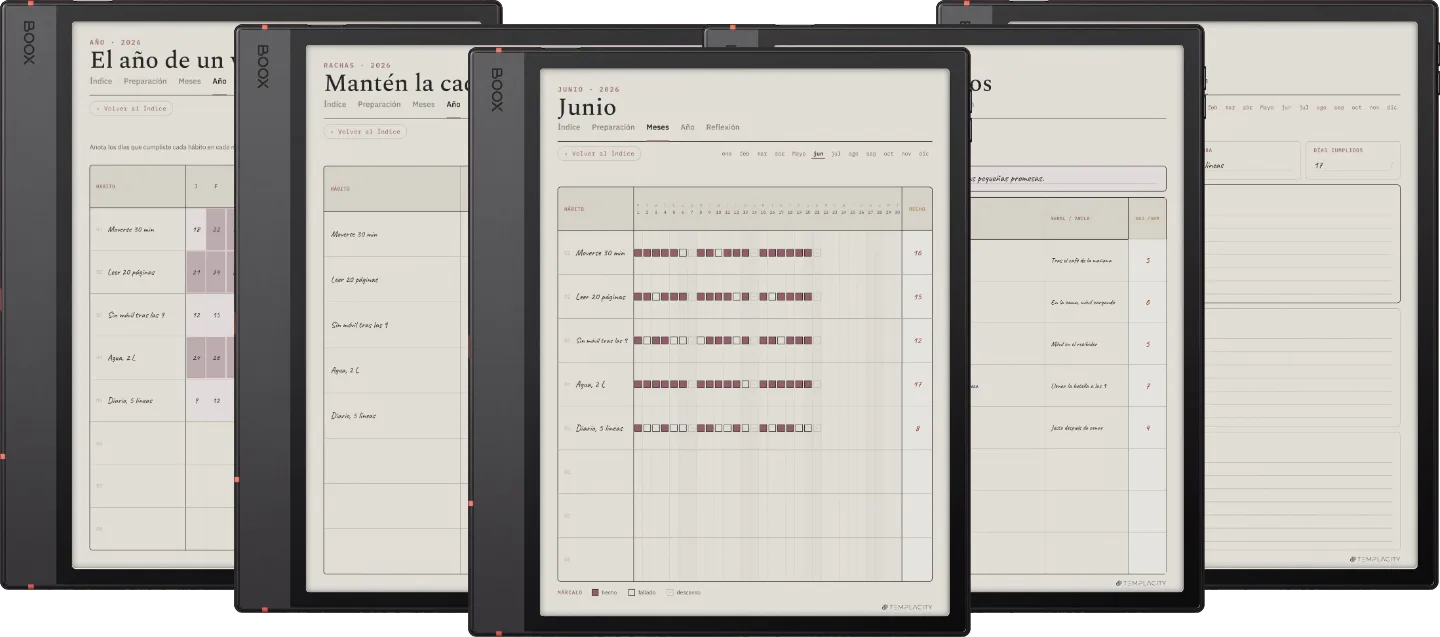Click Sin móvil tras las 9 on Junio page

(602, 340)
